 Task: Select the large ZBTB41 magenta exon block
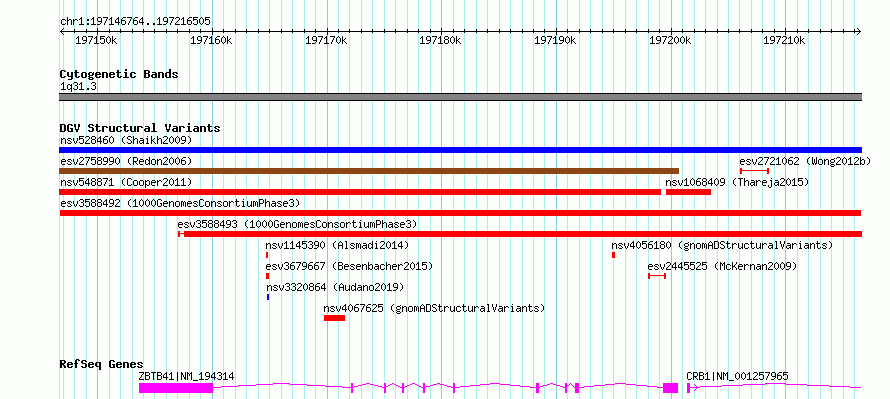[x=176, y=388]
